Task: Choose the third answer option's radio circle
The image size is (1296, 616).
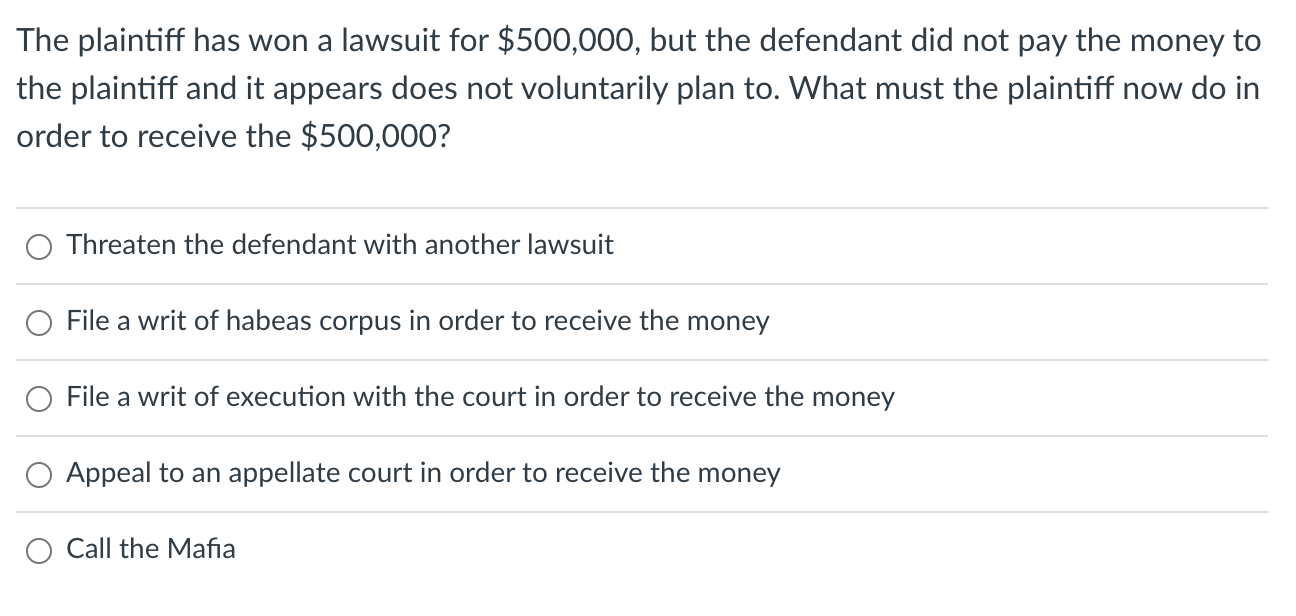Action: (x=38, y=398)
